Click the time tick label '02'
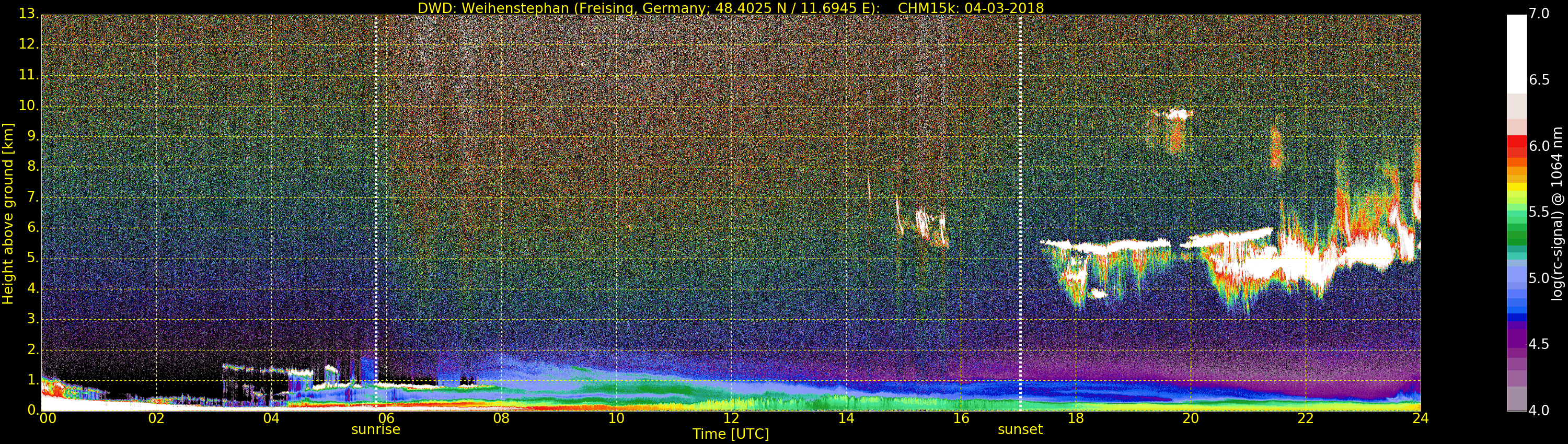The image size is (1568, 444). [156, 418]
